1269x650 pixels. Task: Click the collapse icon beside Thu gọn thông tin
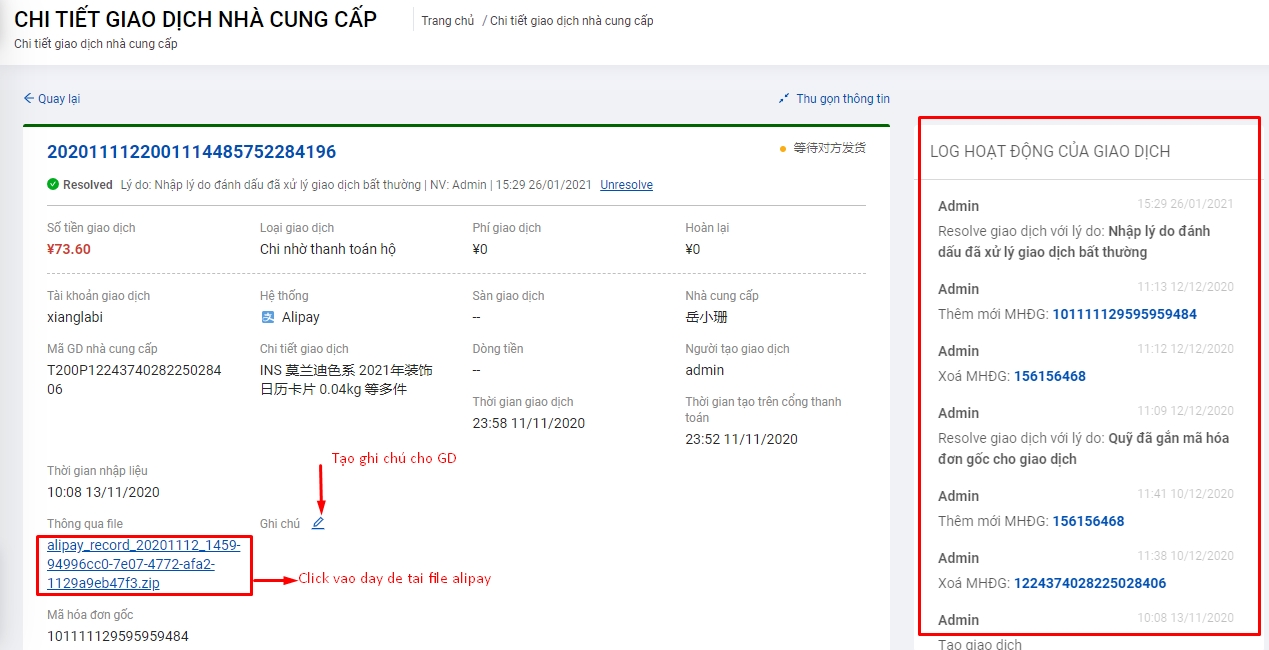pyautogui.click(x=784, y=99)
